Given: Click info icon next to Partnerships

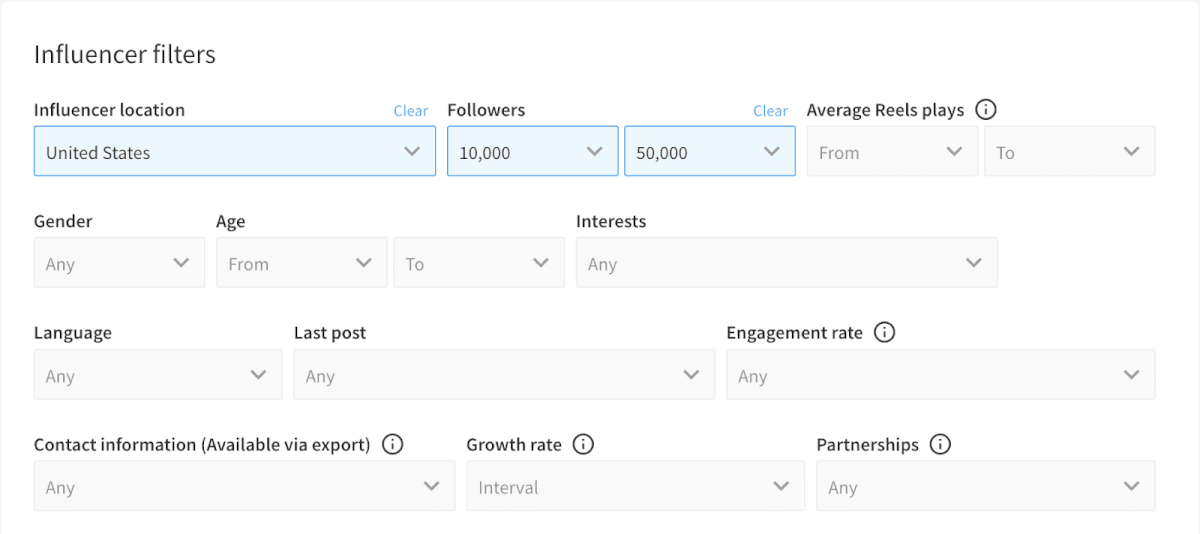Looking at the screenshot, I should pyautogui.click(x=940, y=445).
